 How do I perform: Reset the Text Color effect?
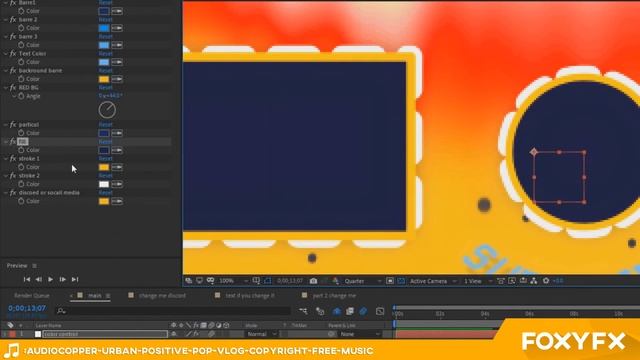tap(106, 53)
